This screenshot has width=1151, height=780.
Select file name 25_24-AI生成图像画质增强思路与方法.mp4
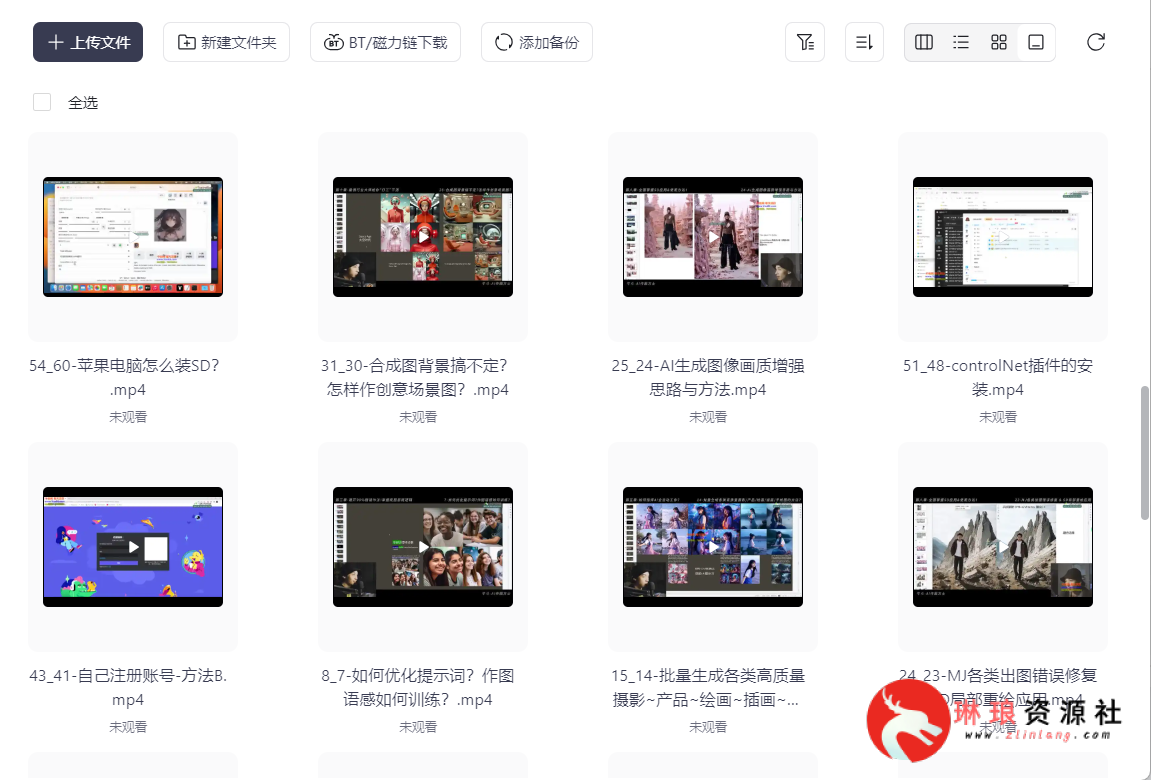(708, 377)
